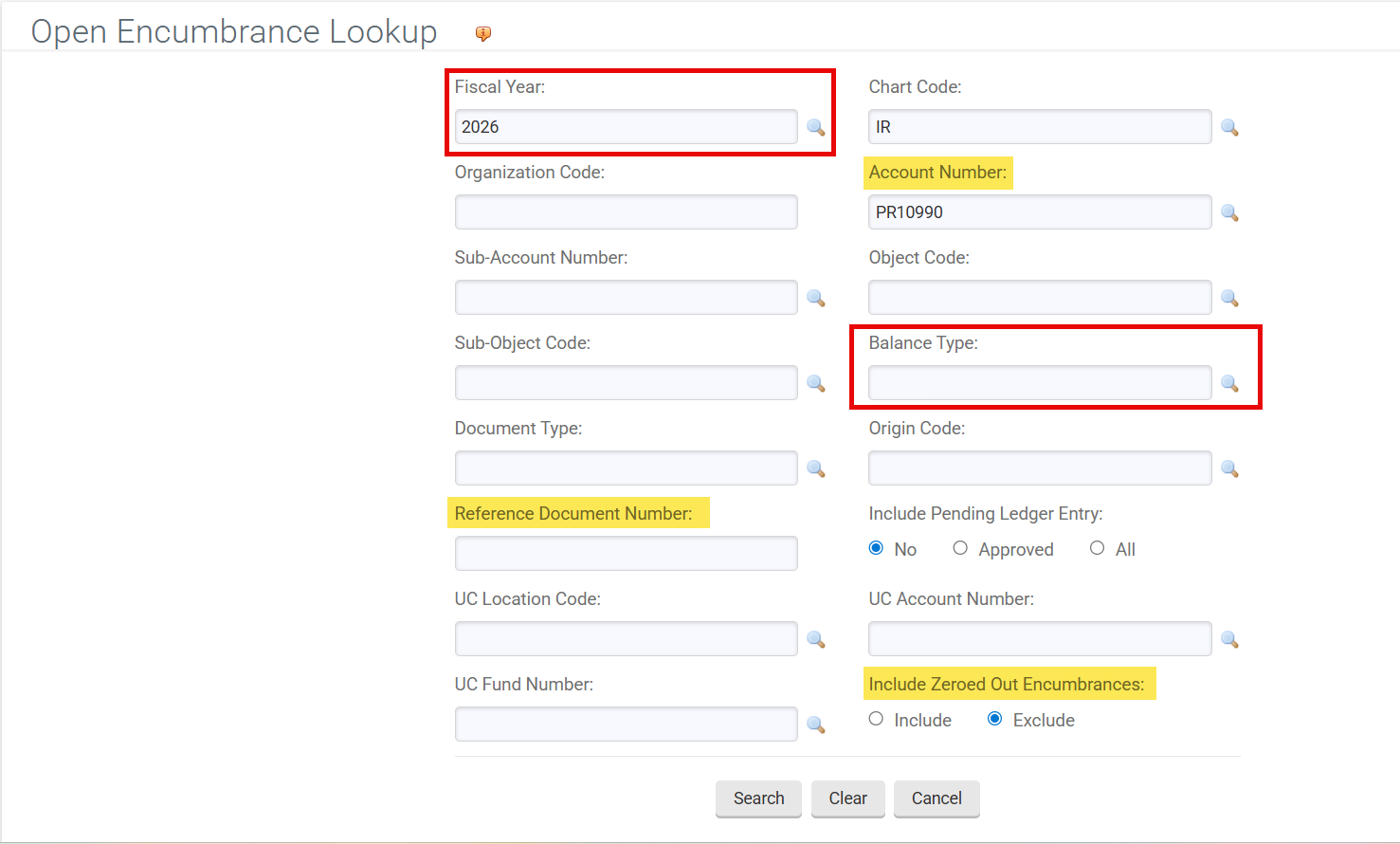Open the Document Type lookup icon
Screen dimensions: 1400x844
[816, 468]
